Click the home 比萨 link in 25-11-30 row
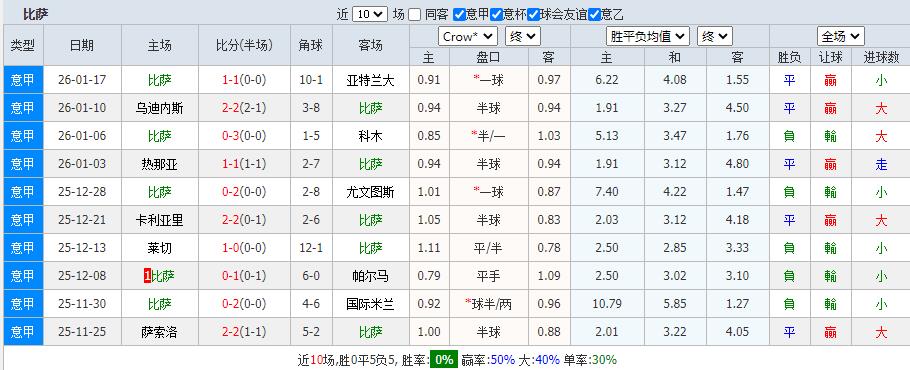 tap(160, 304)
